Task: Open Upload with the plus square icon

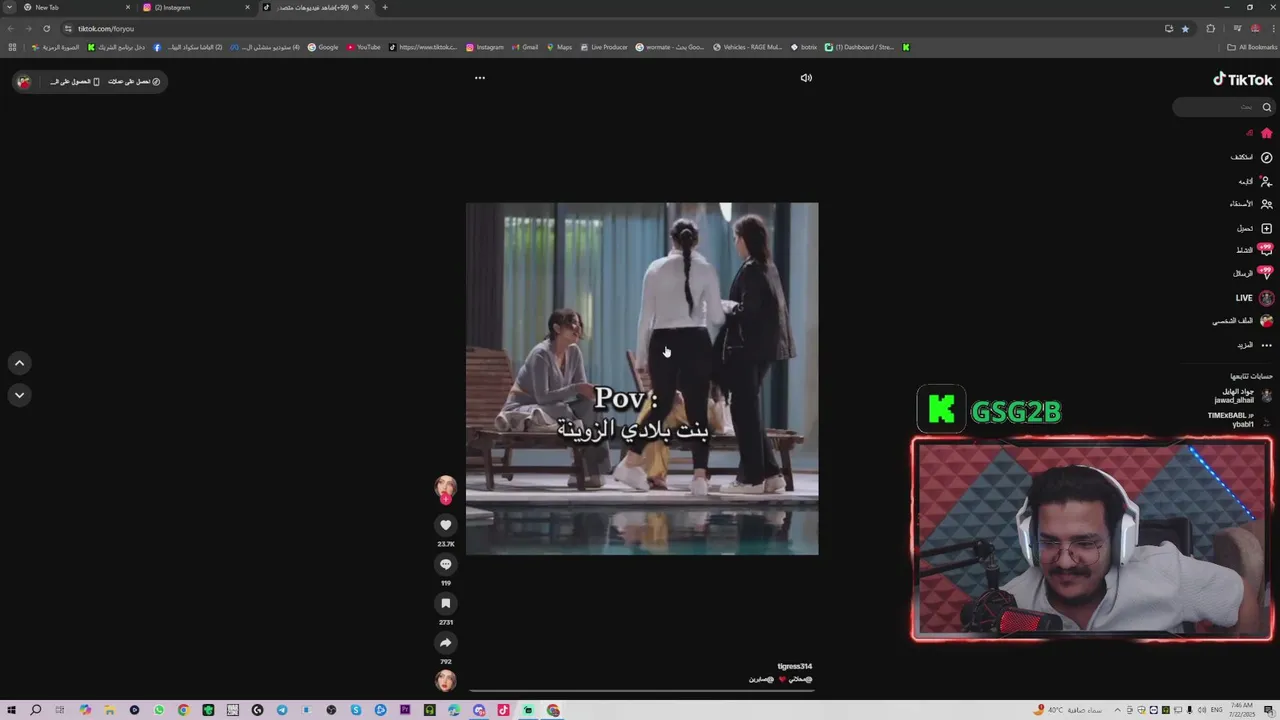Action: 1266,228
